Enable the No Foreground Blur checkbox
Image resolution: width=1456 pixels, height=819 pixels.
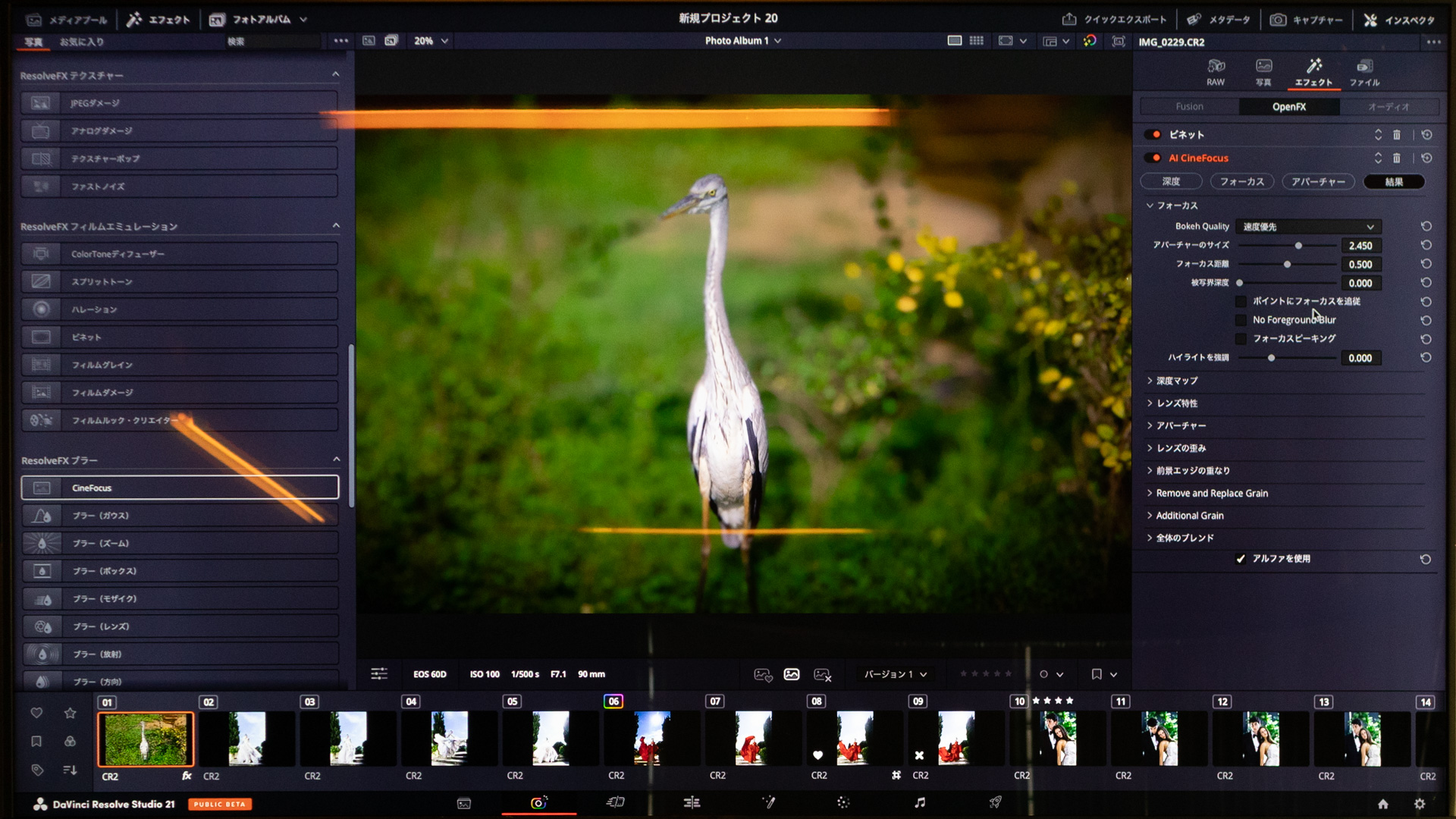tap(1241, 320)
